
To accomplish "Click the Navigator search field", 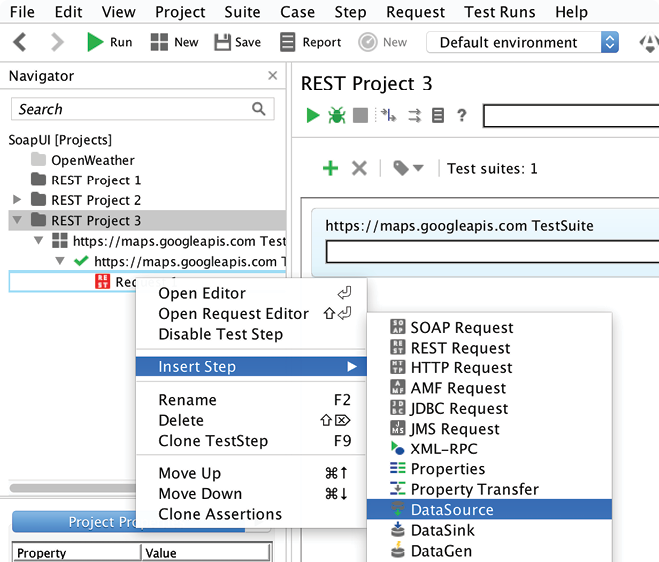I will 142,109.
